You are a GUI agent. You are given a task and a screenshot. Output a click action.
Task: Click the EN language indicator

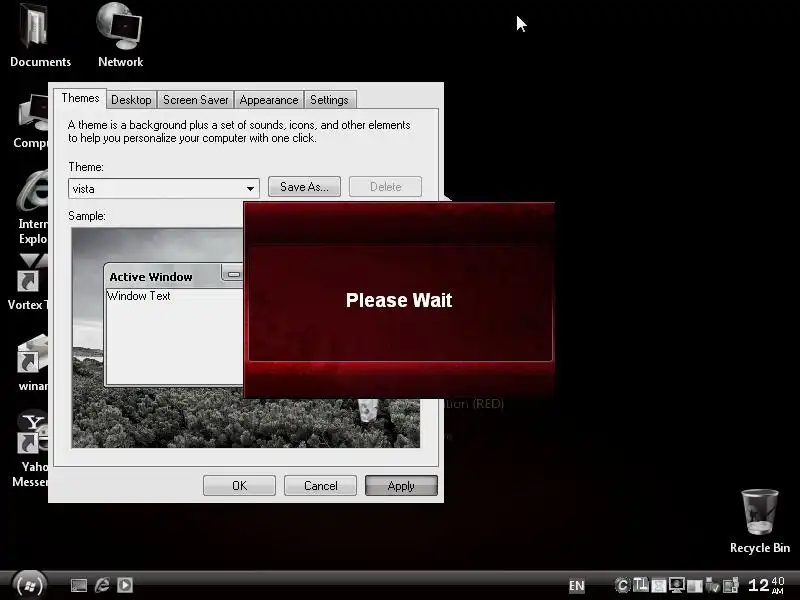[577, 586]
